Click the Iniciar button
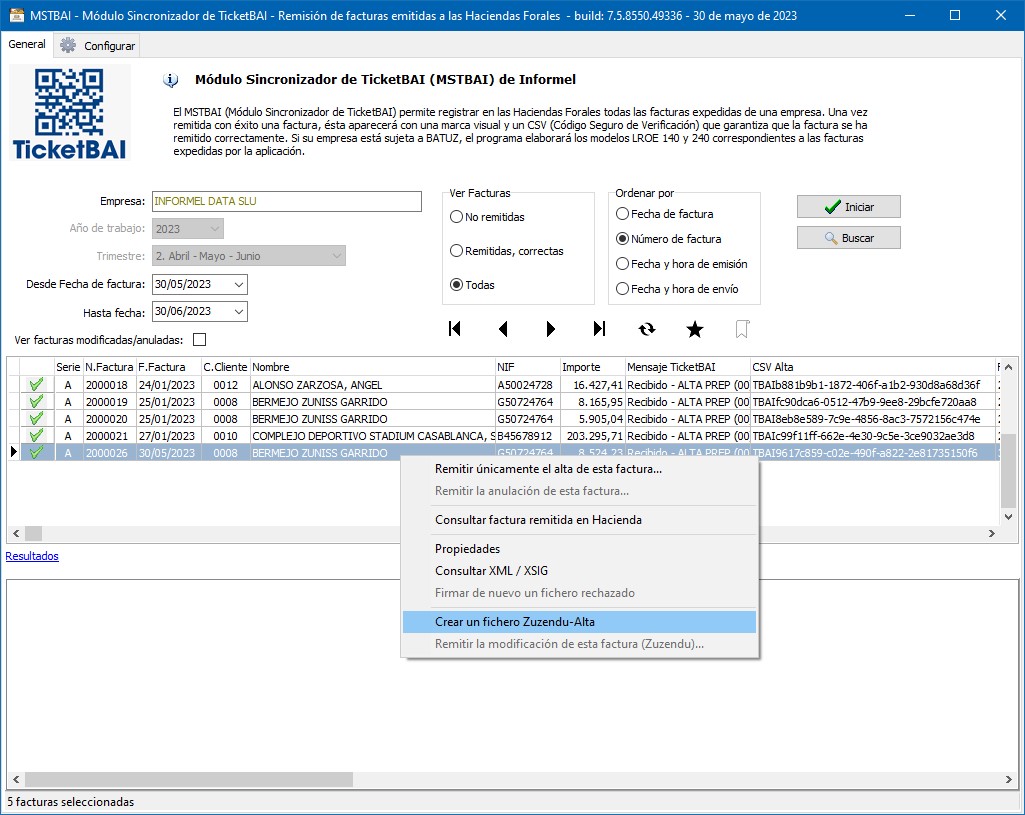The image size is (1025, 815). pyautogui.click(x=849, y=207)
